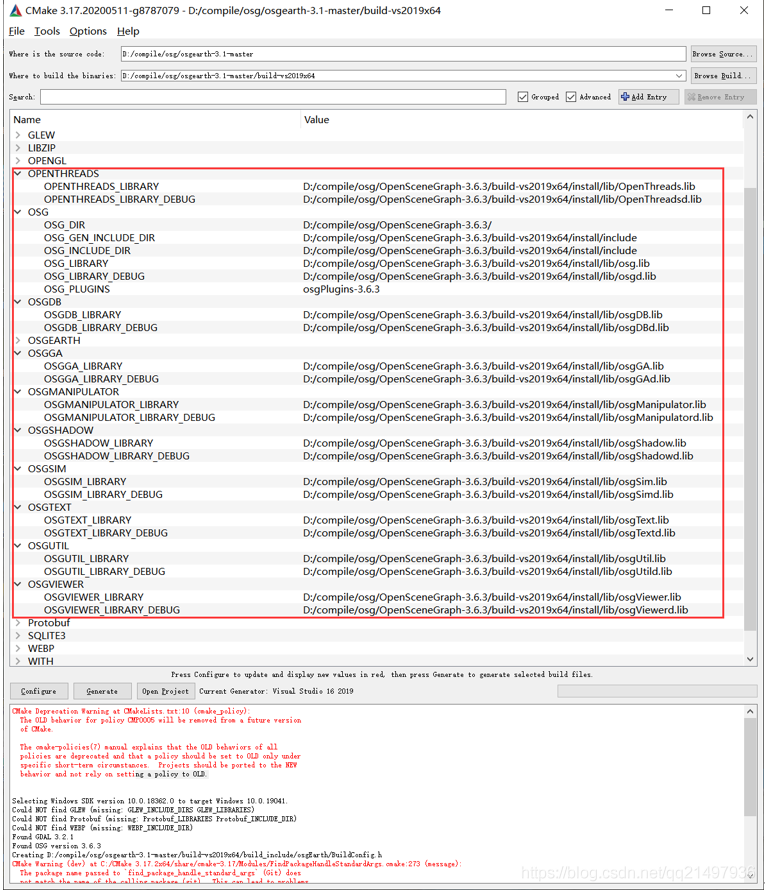Click the 'Found GDAL 3.2.1' log line
The width and height of the screenshot is (765, 891).
pyautogui.click(x=43, y=836)
